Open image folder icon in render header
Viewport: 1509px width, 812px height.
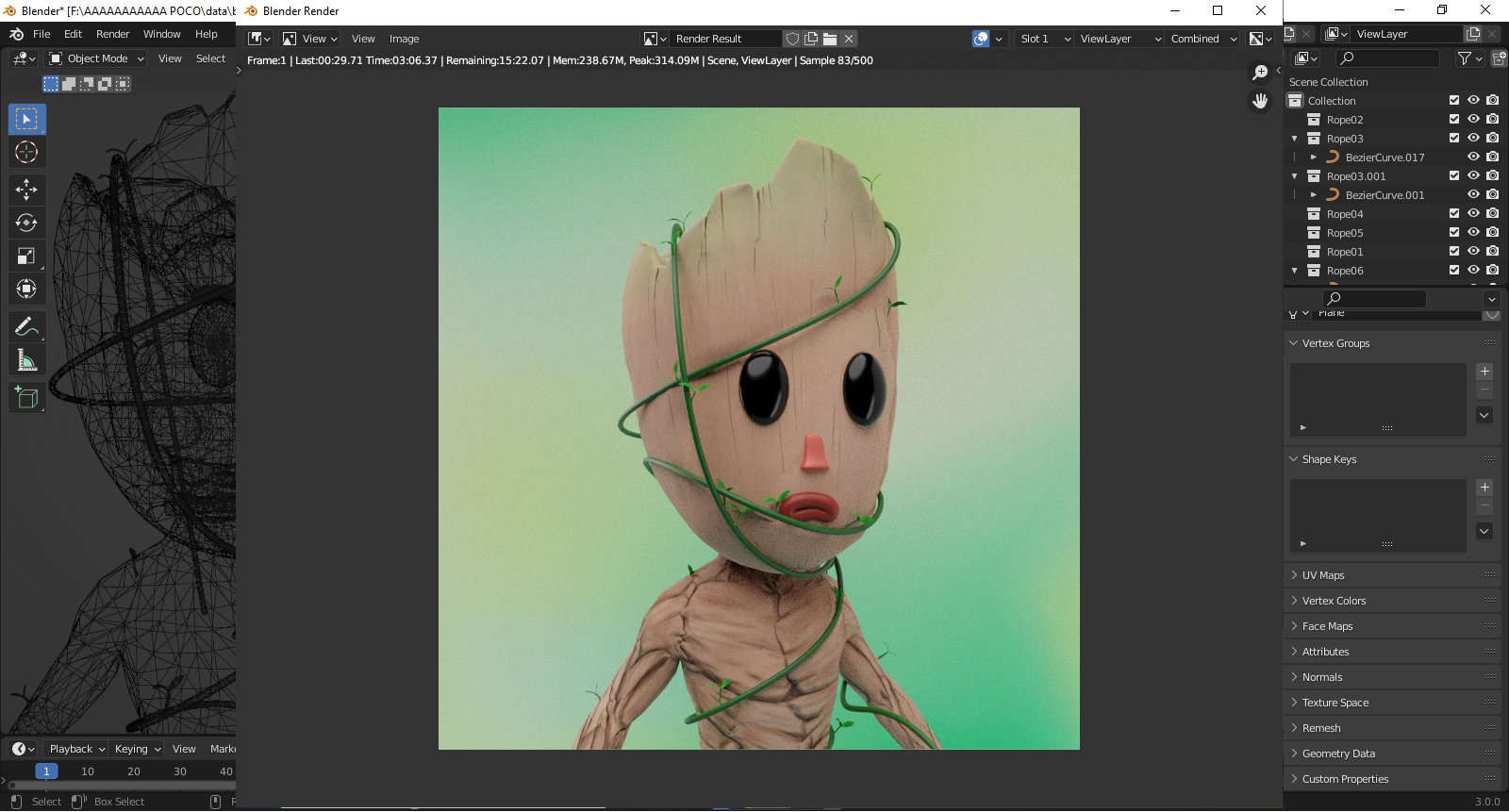tap(830, 39)
